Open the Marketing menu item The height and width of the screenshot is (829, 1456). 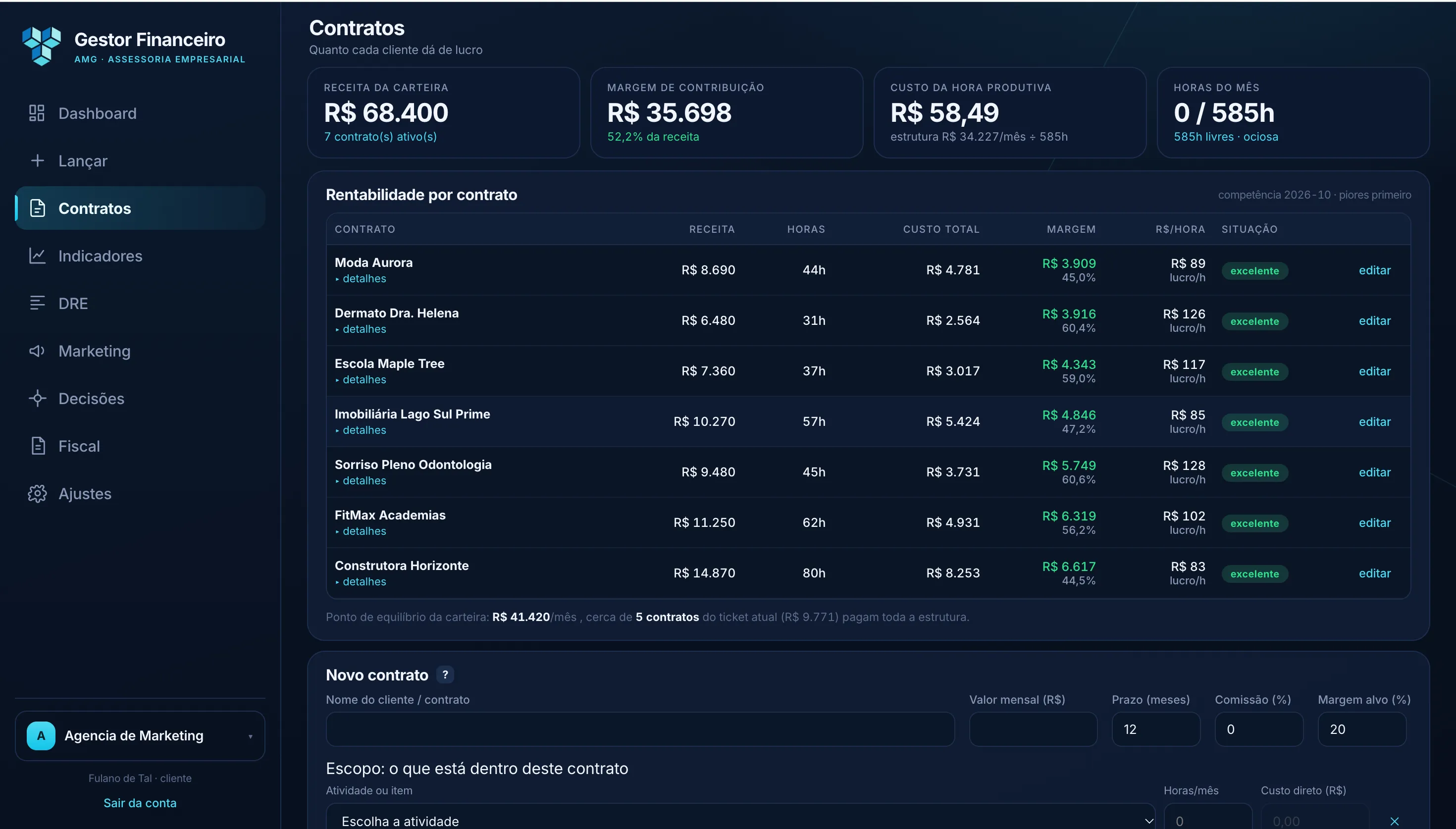click(140, 351)
